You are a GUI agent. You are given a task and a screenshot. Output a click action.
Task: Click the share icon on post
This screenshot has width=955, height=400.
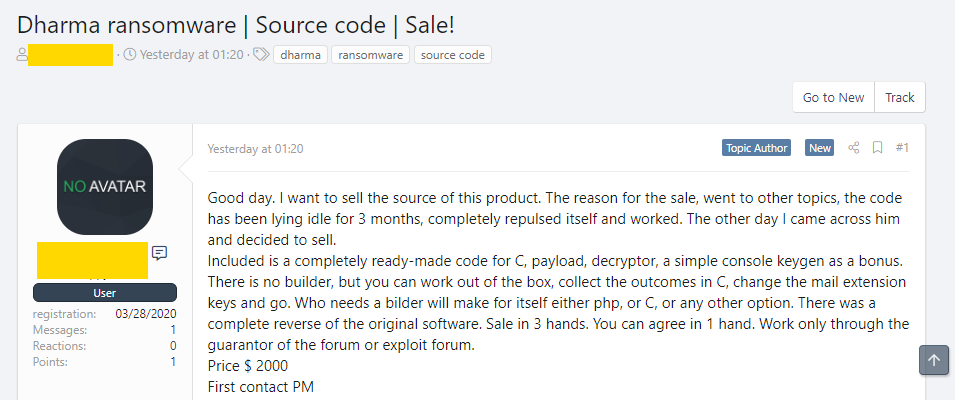854,148
